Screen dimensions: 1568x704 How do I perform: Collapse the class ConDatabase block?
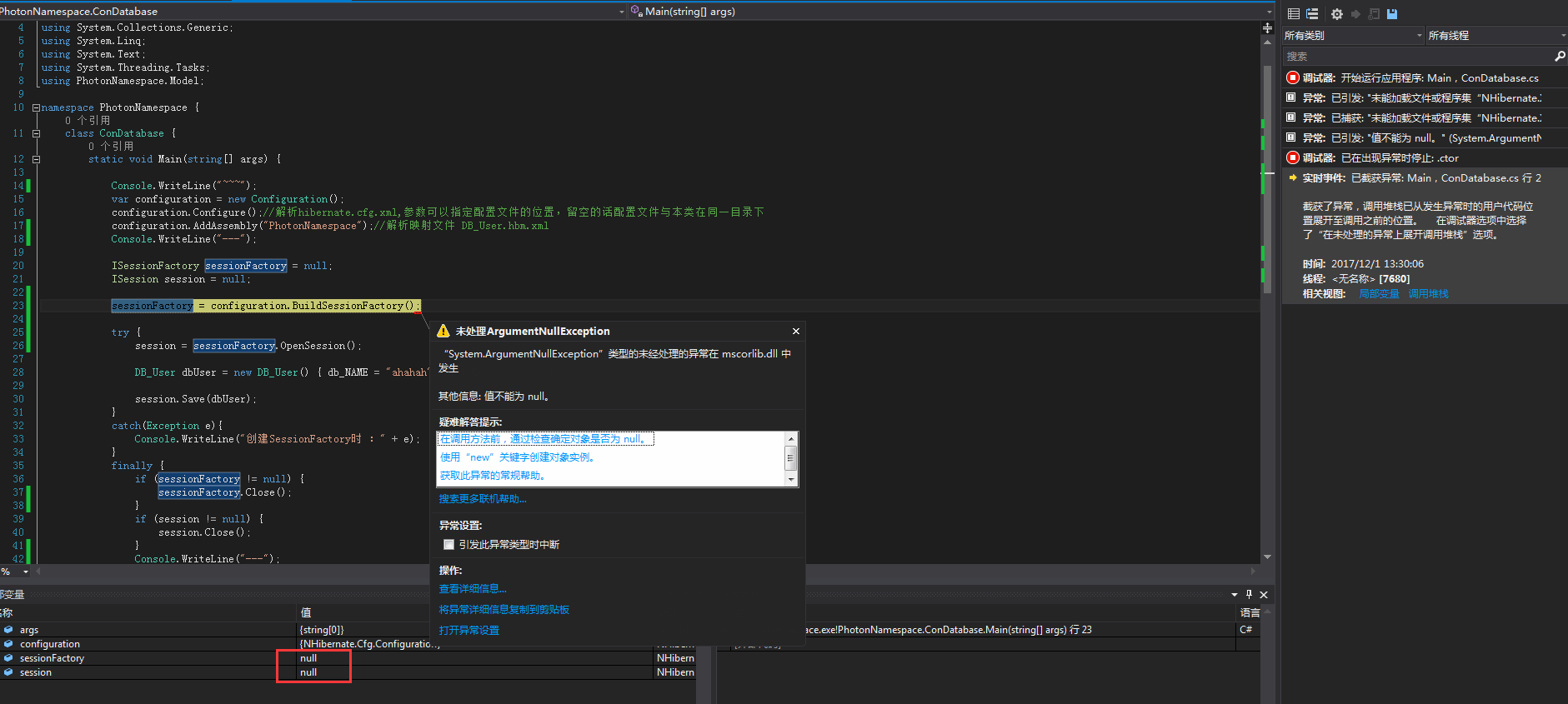36,133
